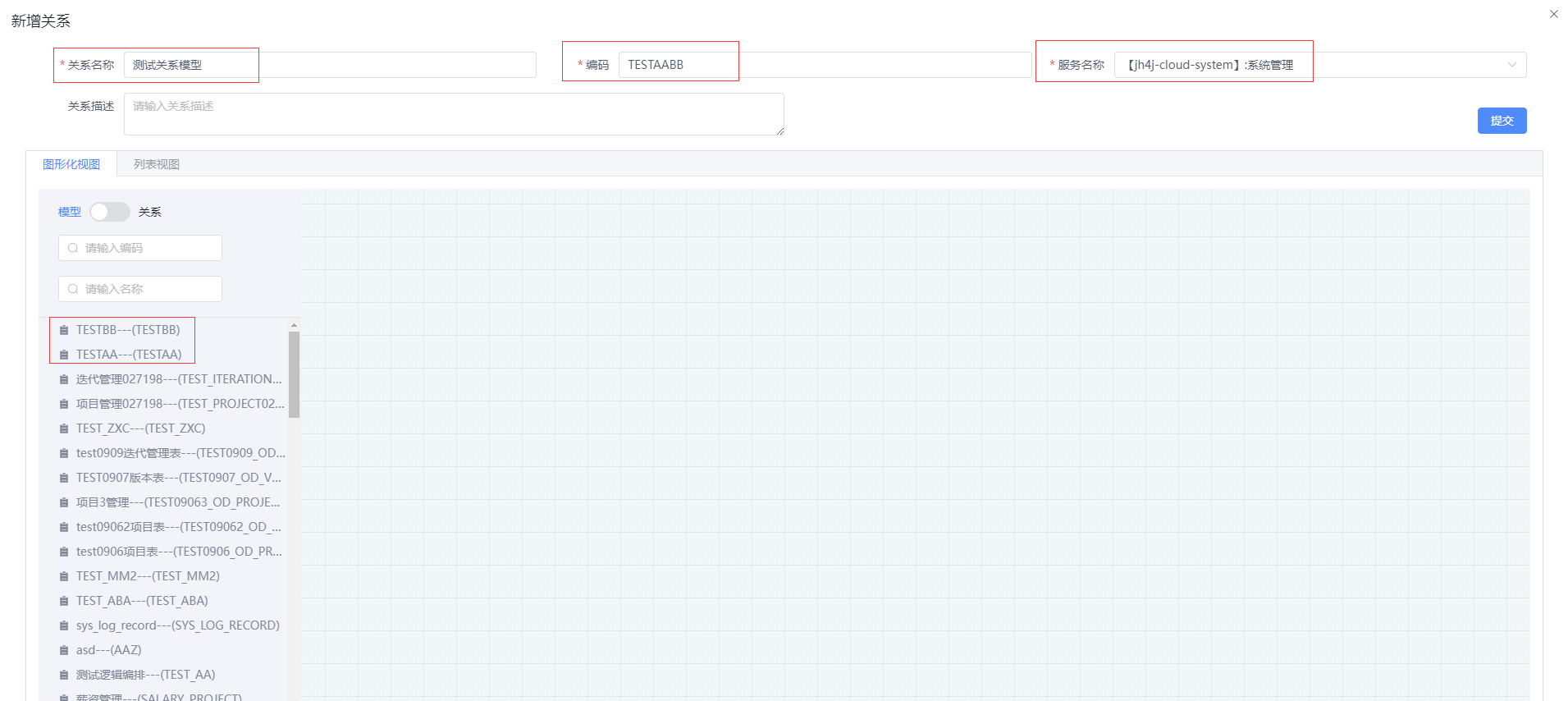The height and width of the screenshot is (701, 1568).
Task: Click the icon beside 项目3管理
Action: [x=64, y=502]
